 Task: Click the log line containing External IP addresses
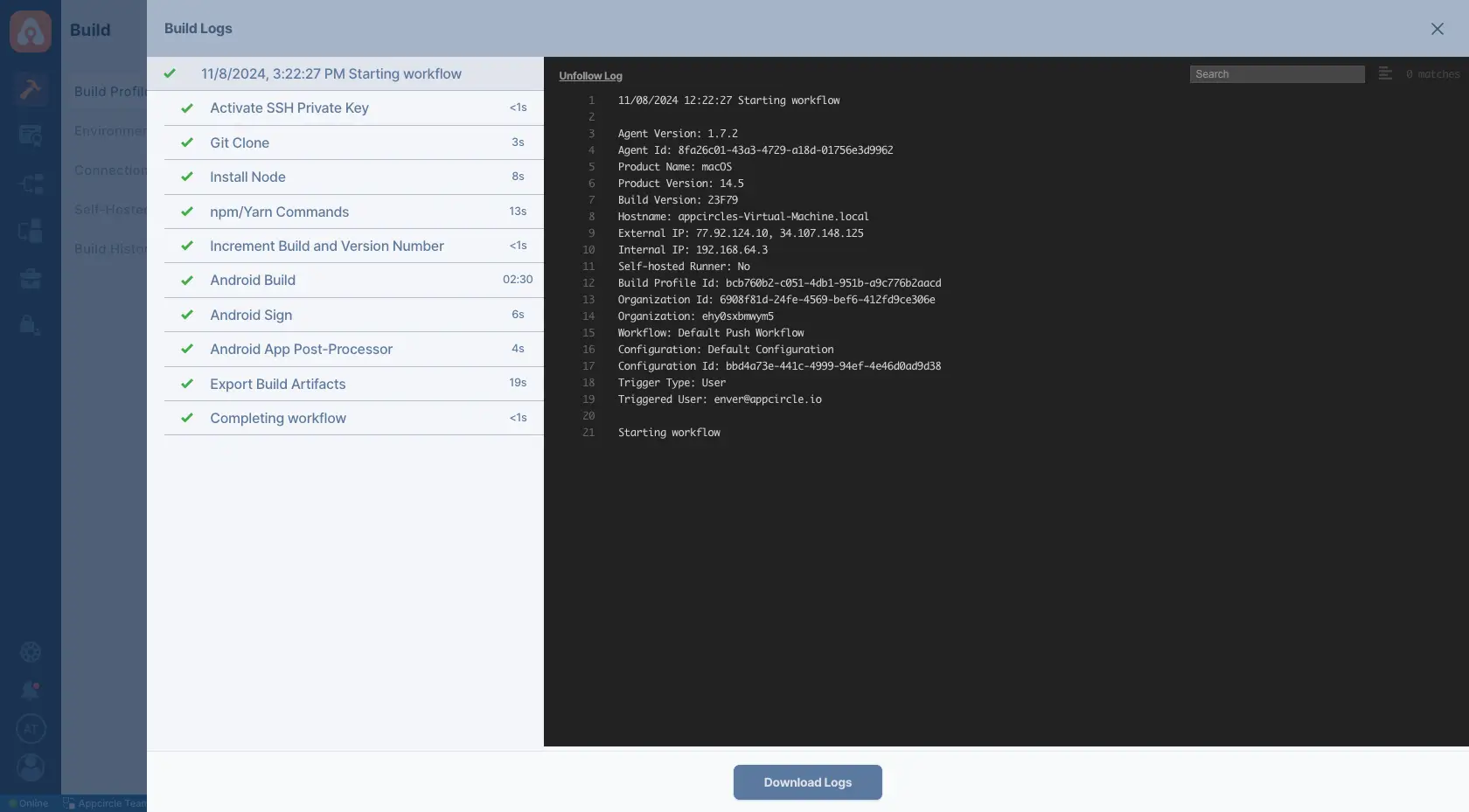coord(741,233)
